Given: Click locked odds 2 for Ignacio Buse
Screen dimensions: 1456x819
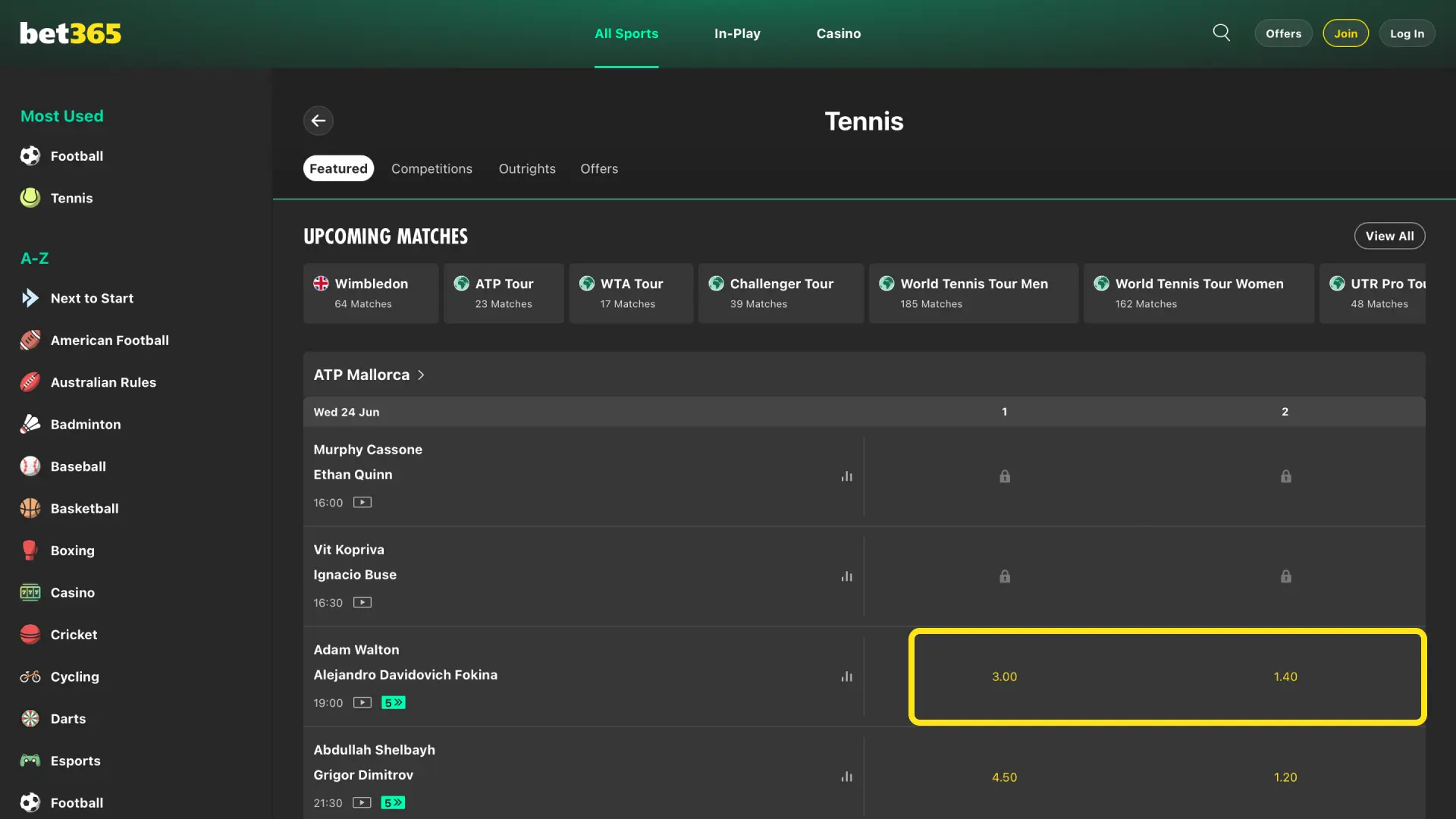Looking at the screenshot, I should point(1285,576).
